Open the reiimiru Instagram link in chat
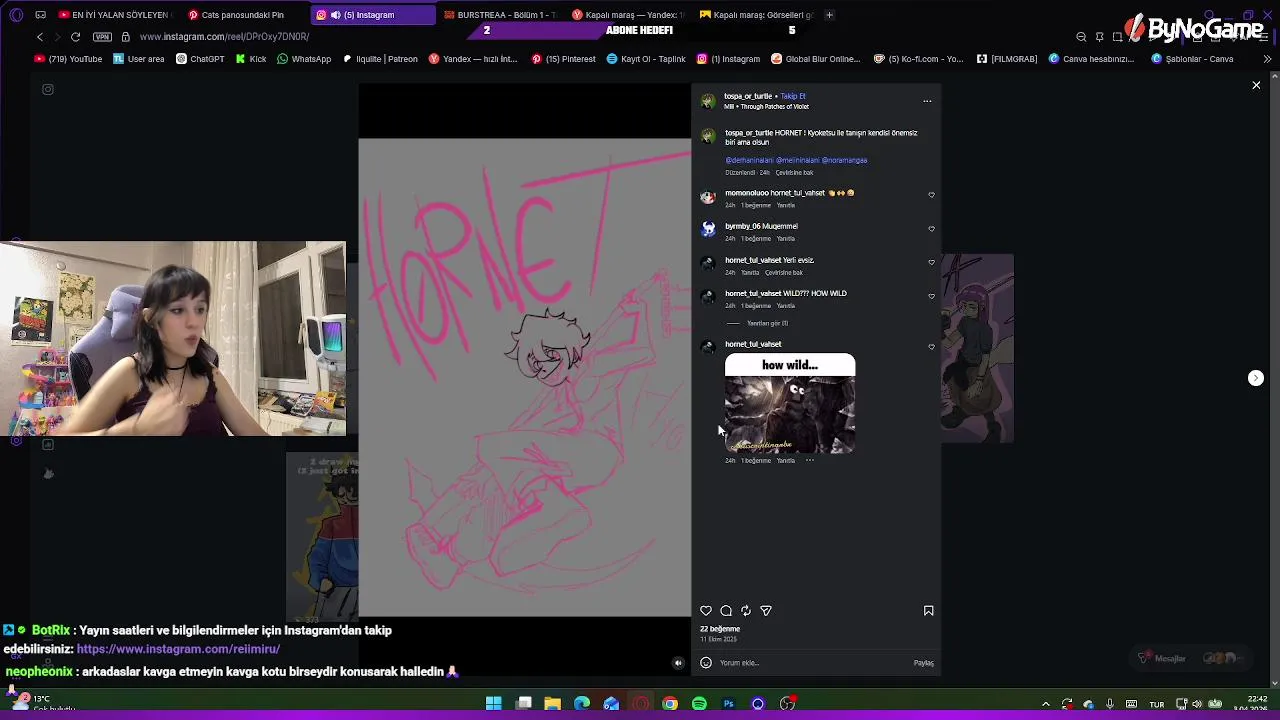The height and width of the screenshot is (720, 1280). point(178,649)
